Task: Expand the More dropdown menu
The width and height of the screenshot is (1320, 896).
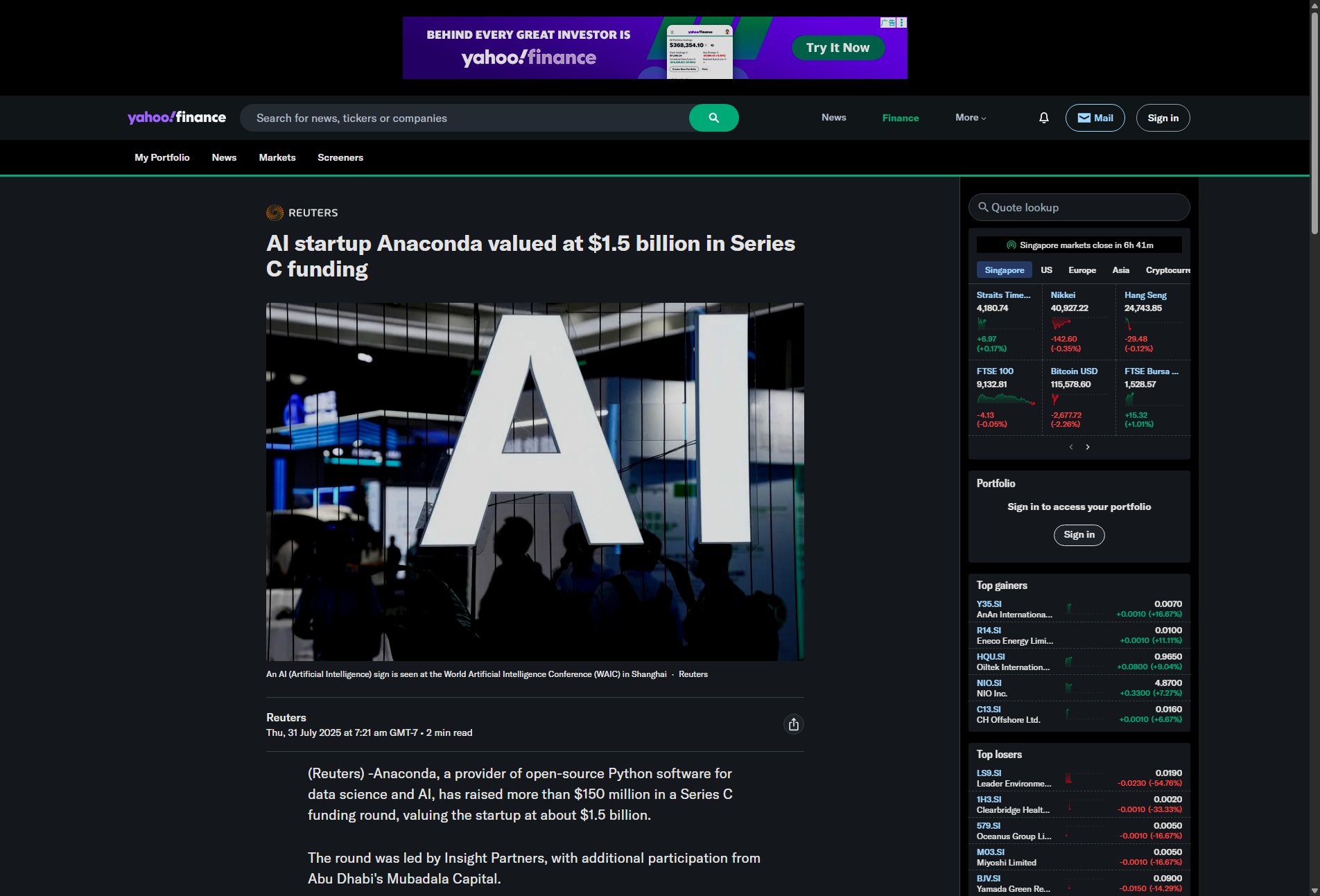Action: tap(971, 118)
